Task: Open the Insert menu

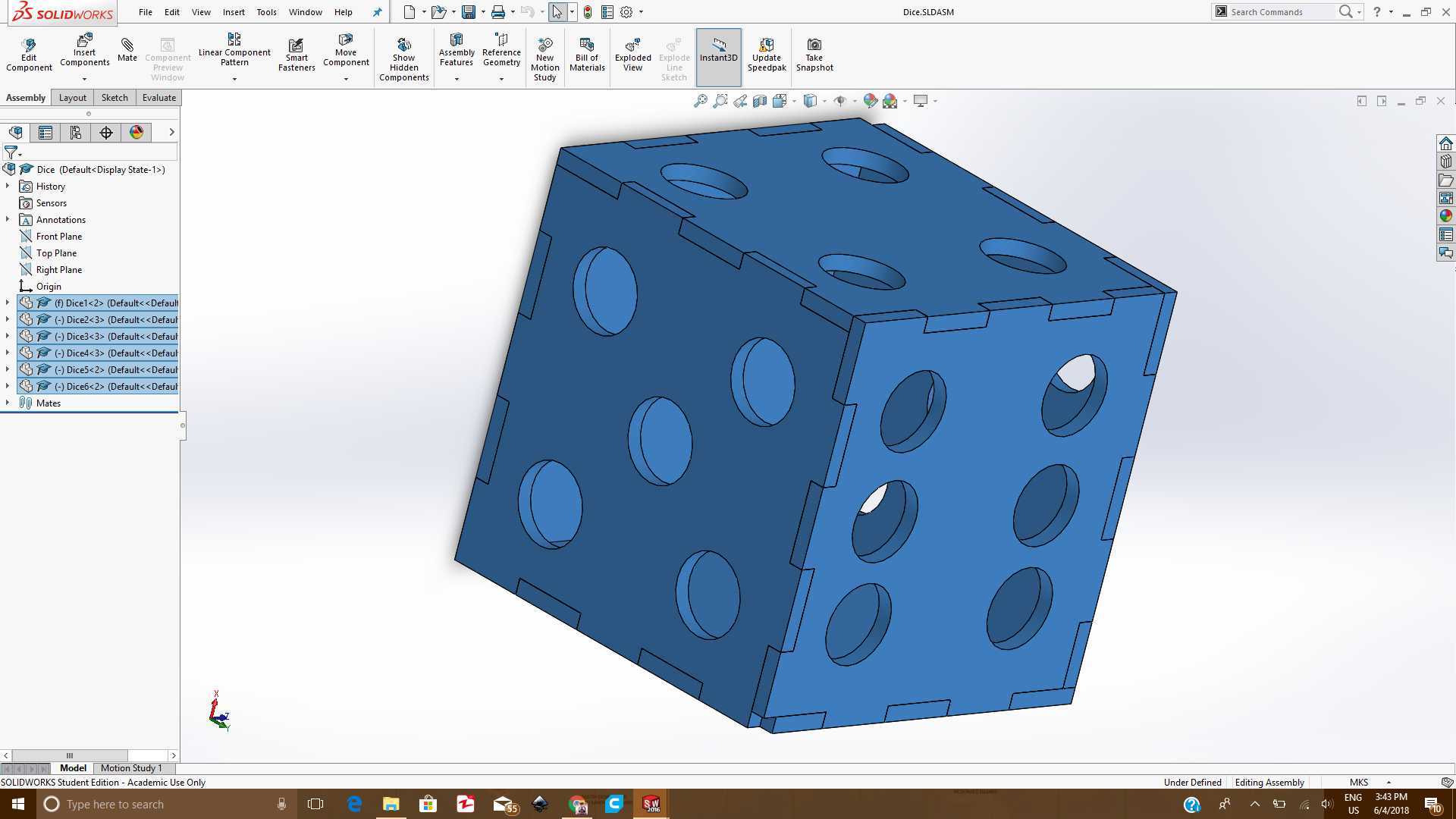Action: click(x=234, y=12)
